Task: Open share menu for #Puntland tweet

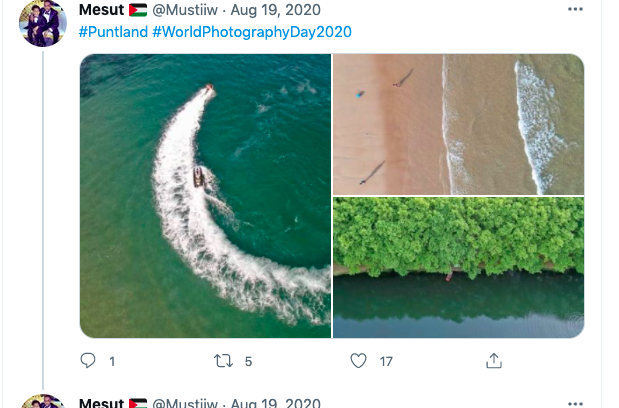Action: 494,361
